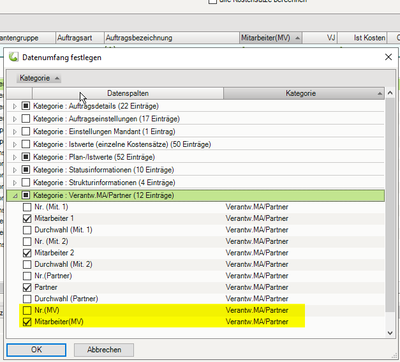
Task: Expand the Strukturinformationen category
Action: (15, 183)
